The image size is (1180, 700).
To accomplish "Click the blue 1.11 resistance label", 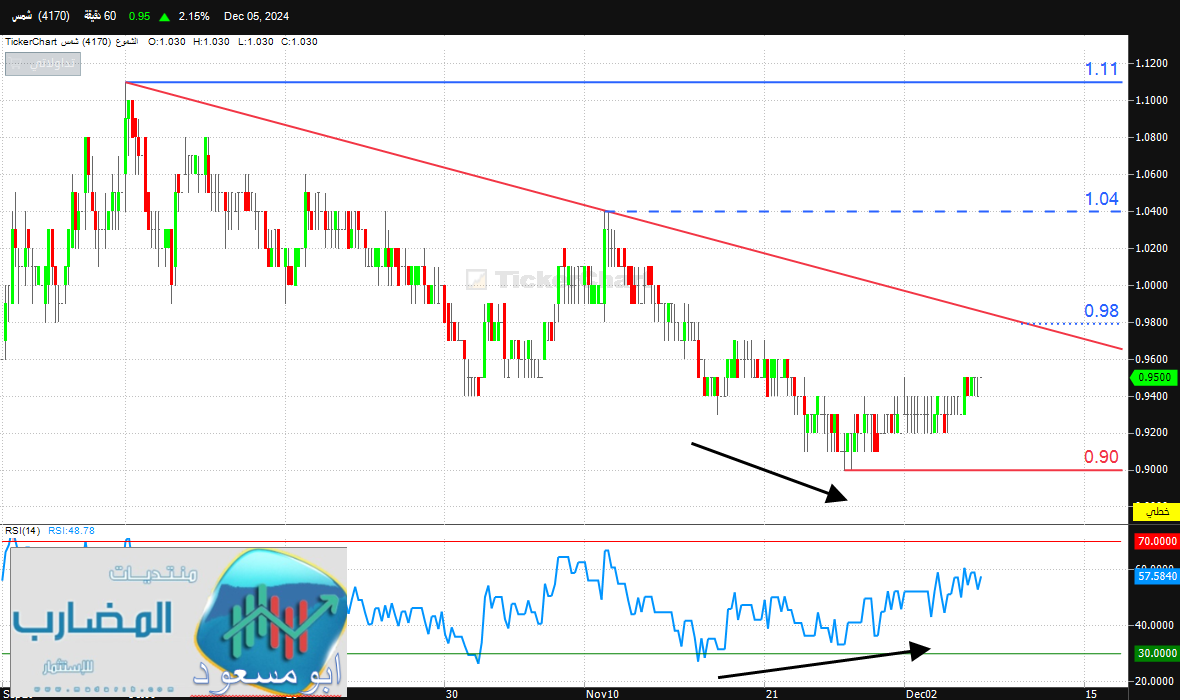I will (1101, 68).
